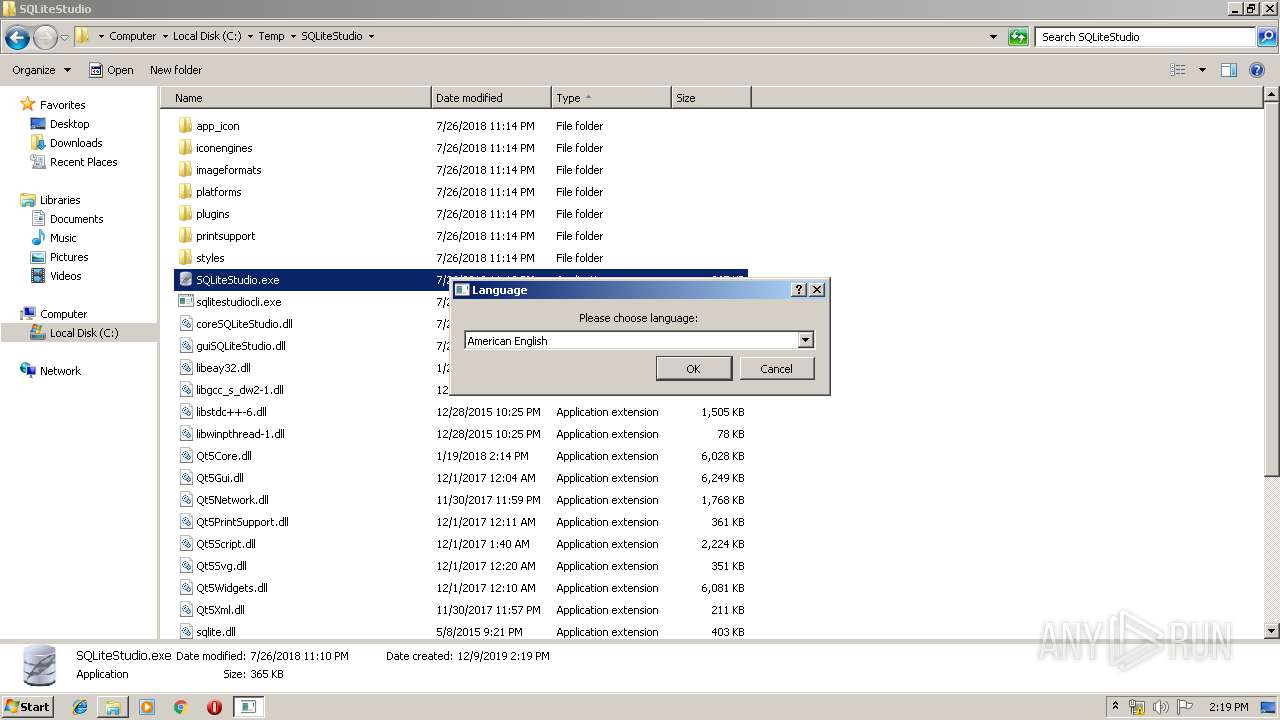1280x720 pixels.
Task: Cancel the Language dialog
Action: (777, 369)
